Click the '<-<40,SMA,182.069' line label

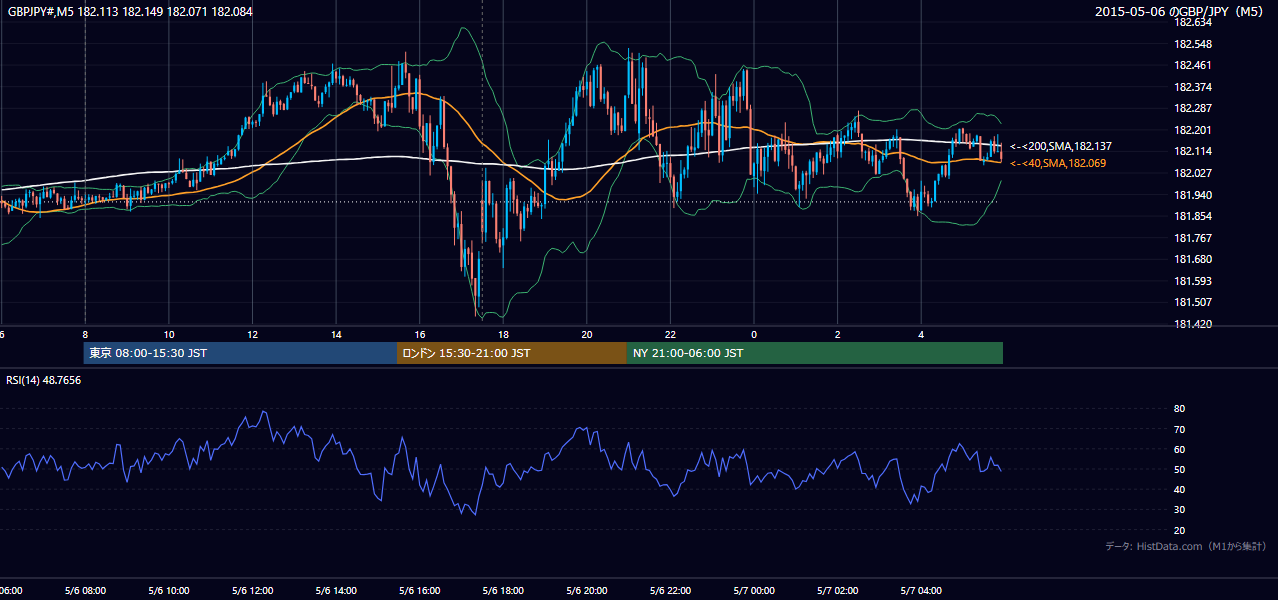(x=1058, y=163)
